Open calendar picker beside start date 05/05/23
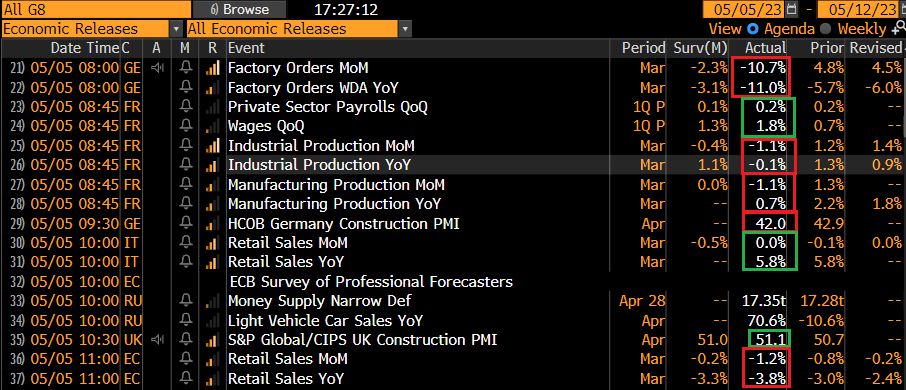 [792, 9]
